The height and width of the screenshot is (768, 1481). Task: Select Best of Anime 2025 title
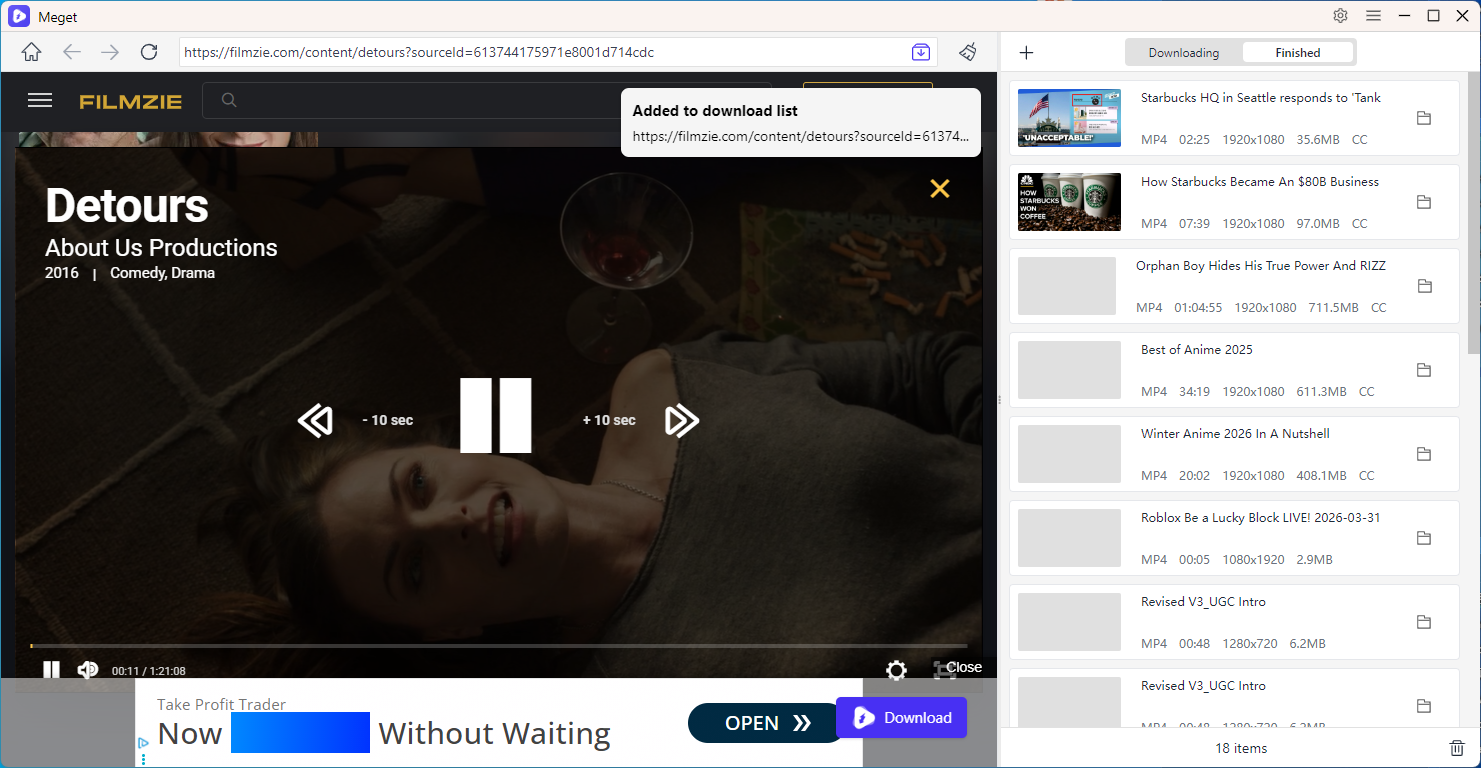click(1197, 350)
